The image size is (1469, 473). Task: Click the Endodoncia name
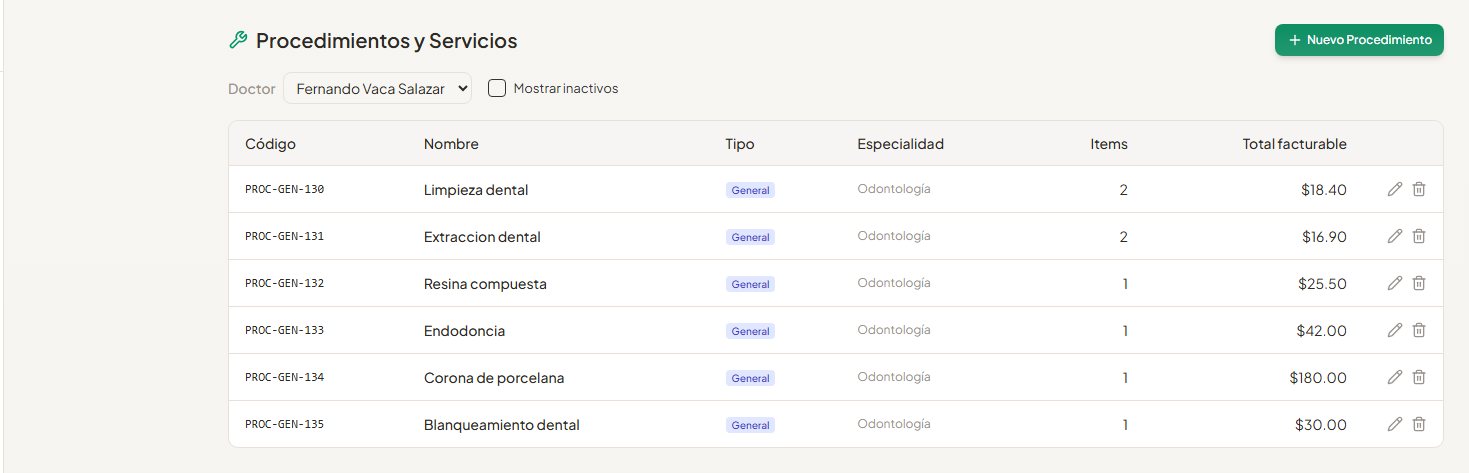point(464,331)
